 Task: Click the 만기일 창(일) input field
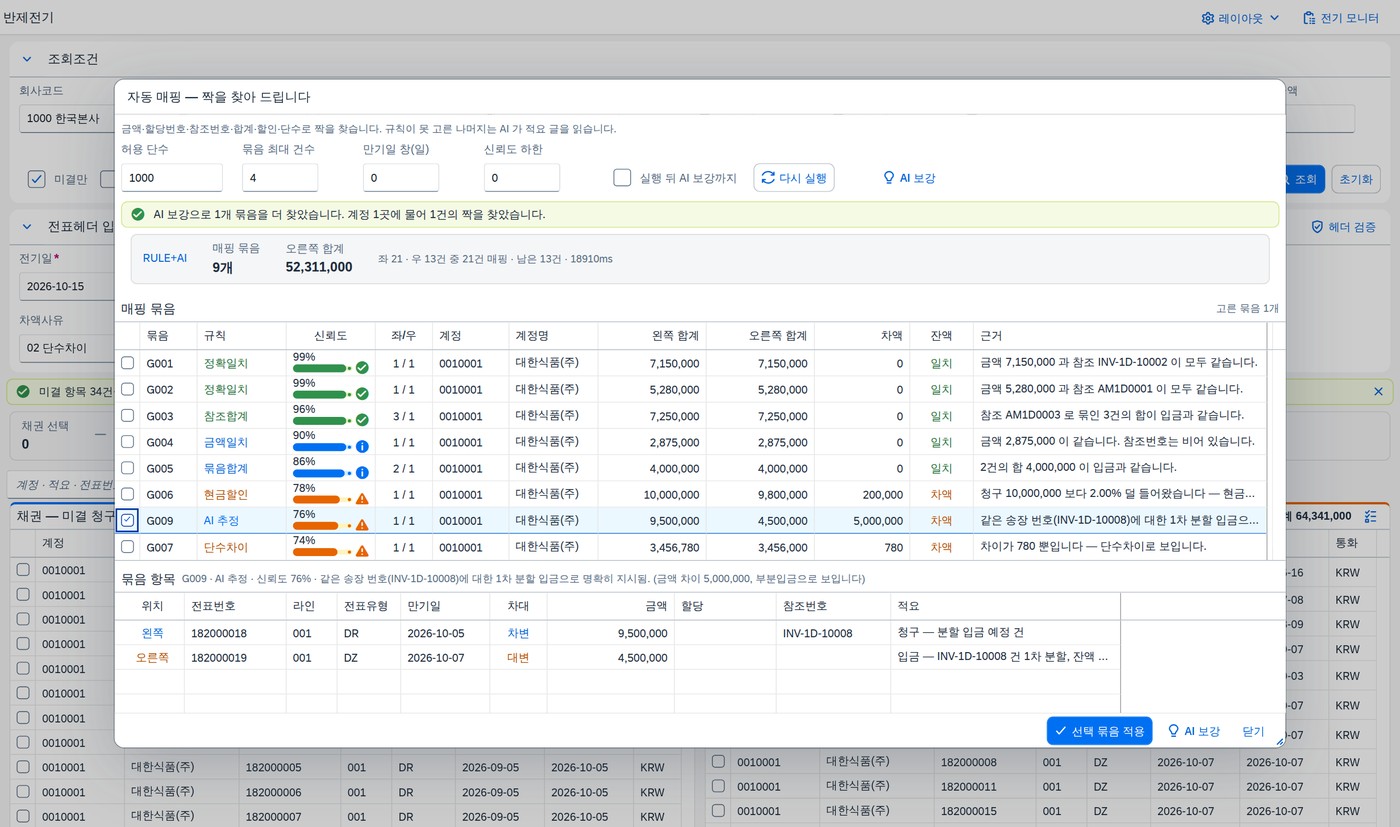point(401,177)
